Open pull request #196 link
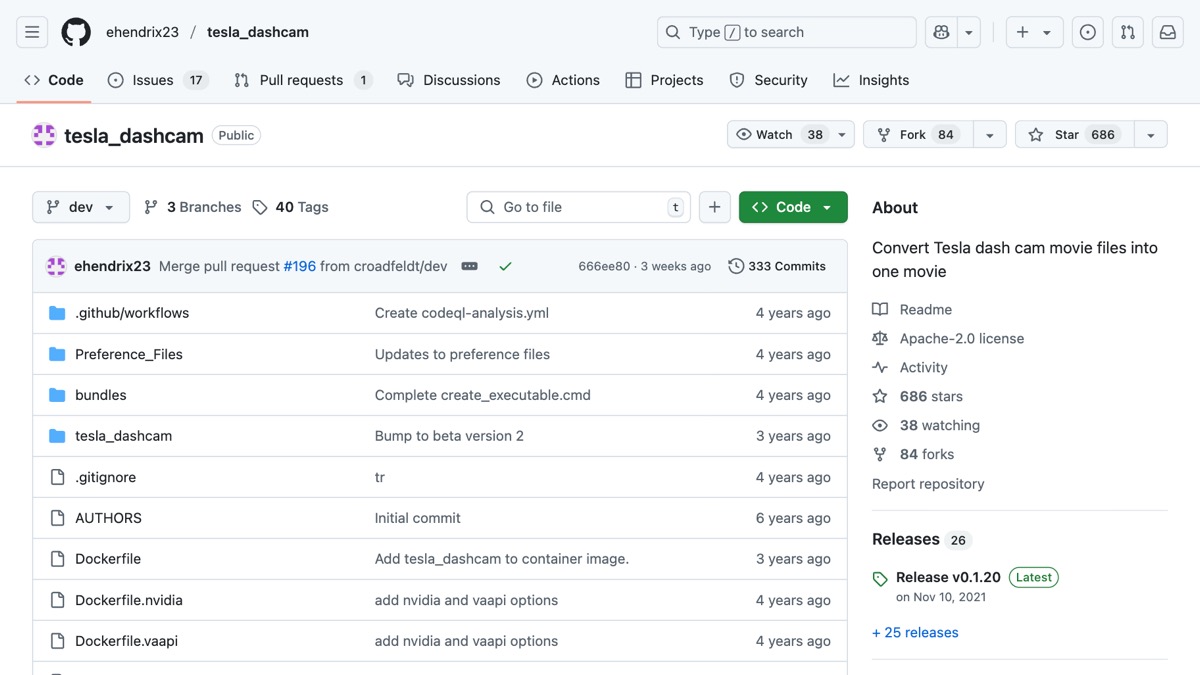Screen dimensions: 1200x675 click(x=300, y=266)
